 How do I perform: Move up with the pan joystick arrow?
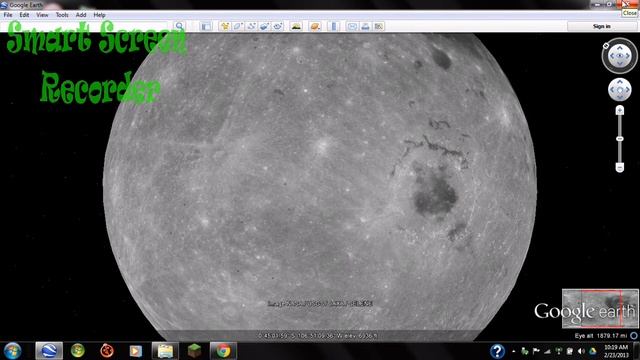[x=620, y=82]
